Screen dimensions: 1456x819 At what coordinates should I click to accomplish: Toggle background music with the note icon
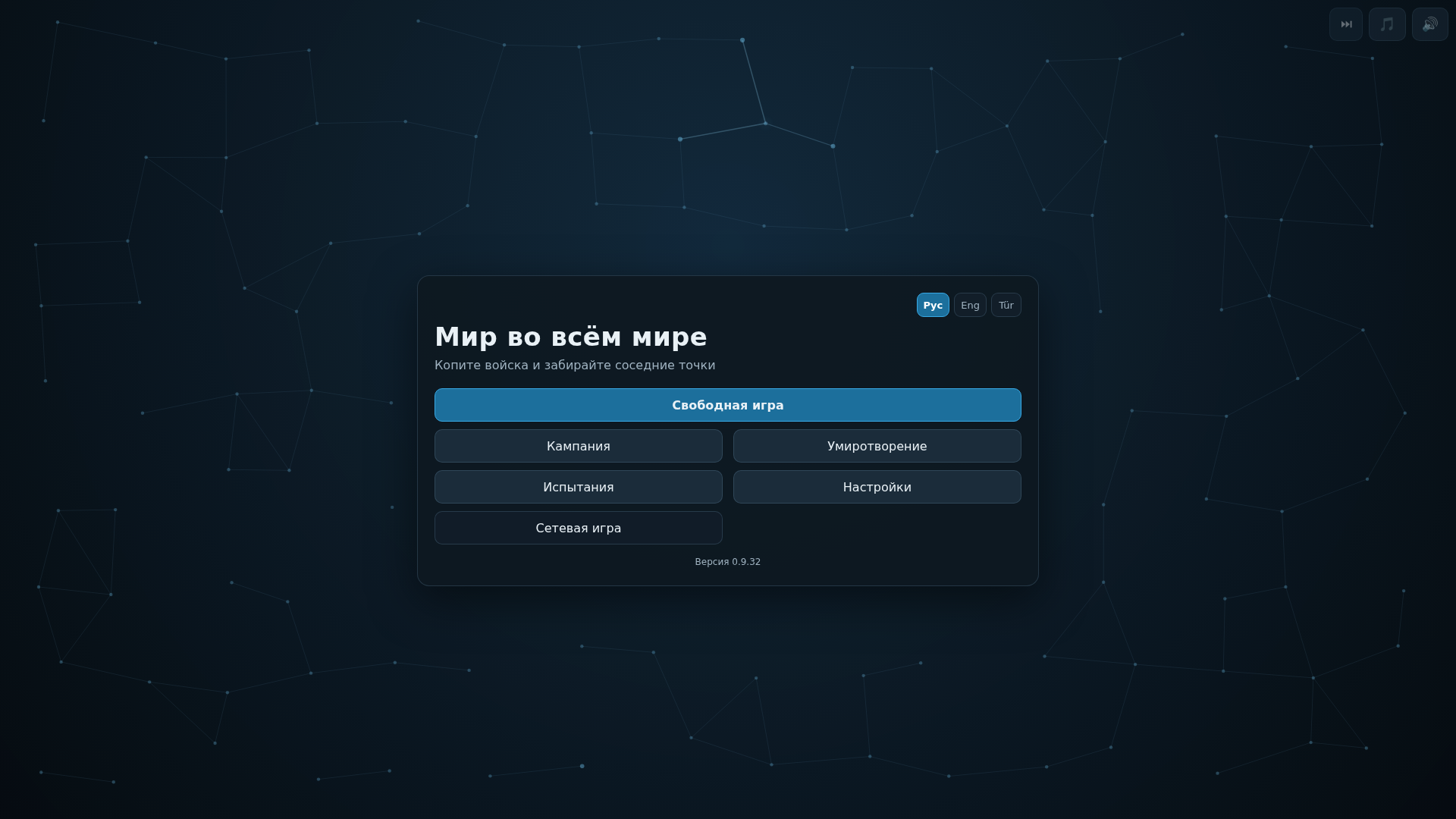click(1387, 24)
